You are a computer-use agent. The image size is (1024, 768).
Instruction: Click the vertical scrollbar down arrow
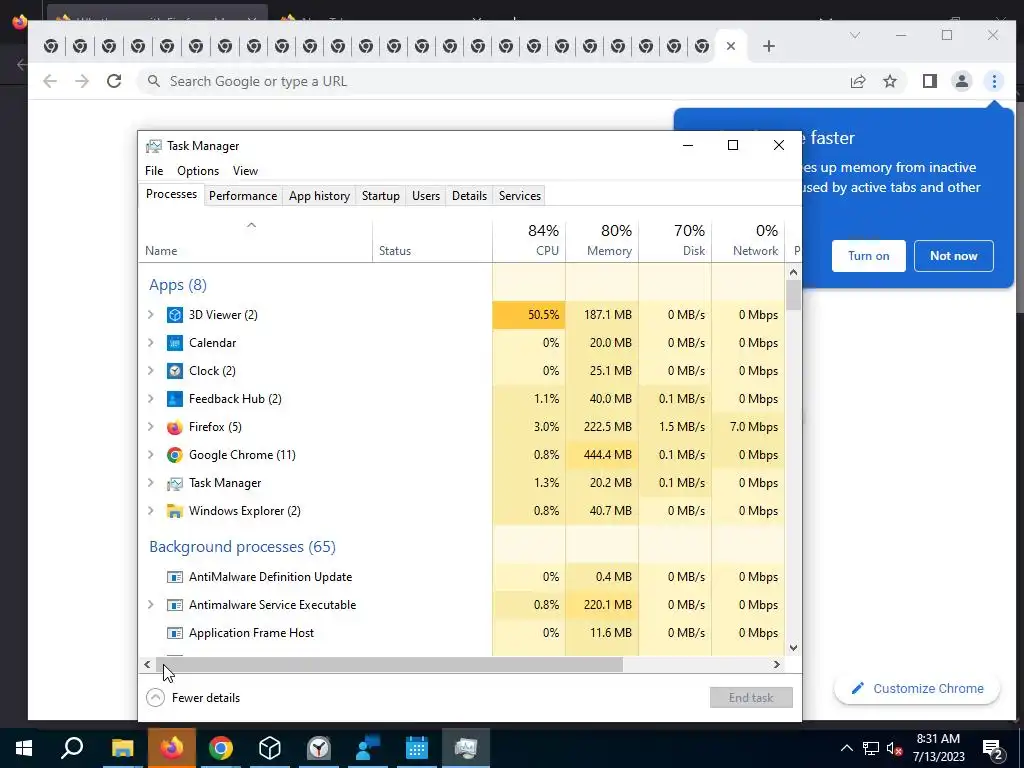[793, 648]
